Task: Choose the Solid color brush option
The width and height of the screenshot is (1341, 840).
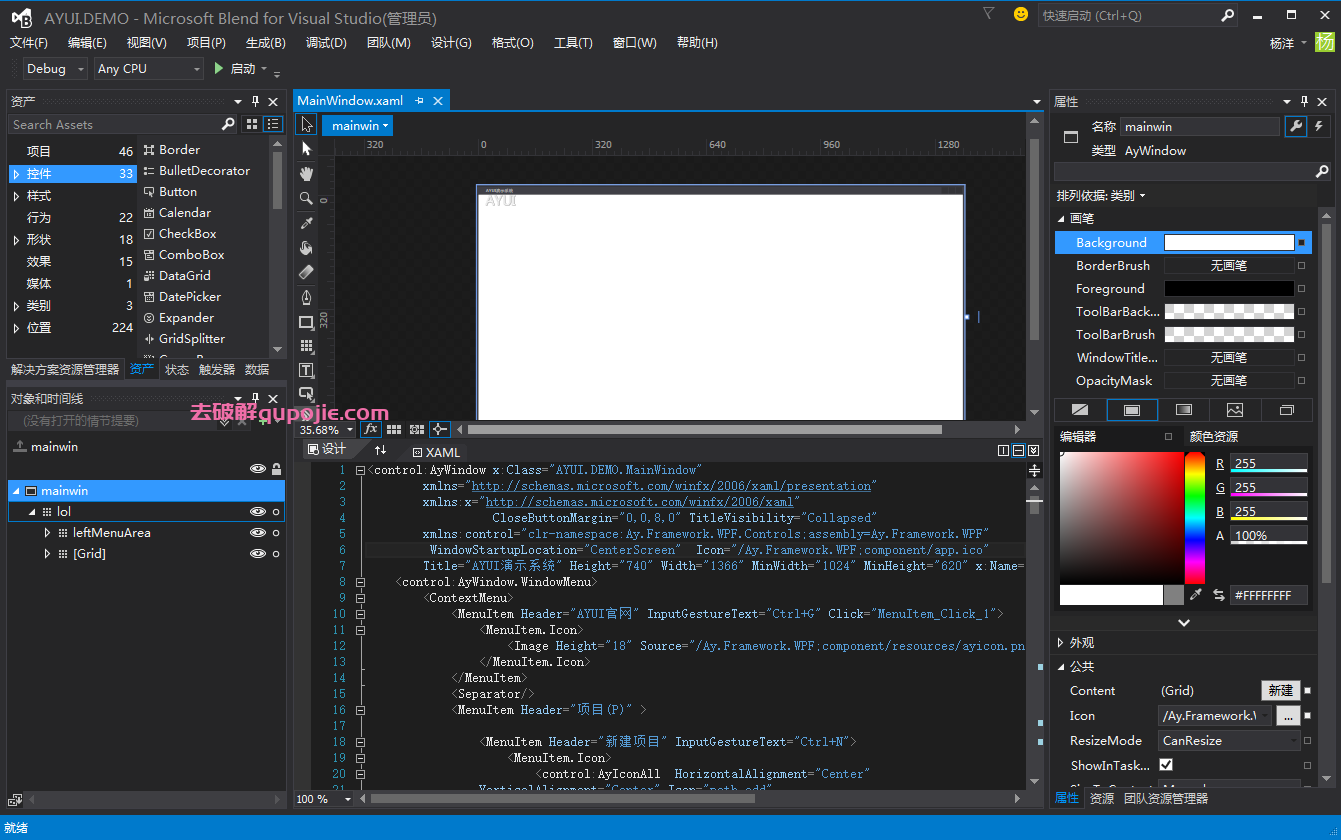Action: pyautogui.click(x=1132, y=410)
